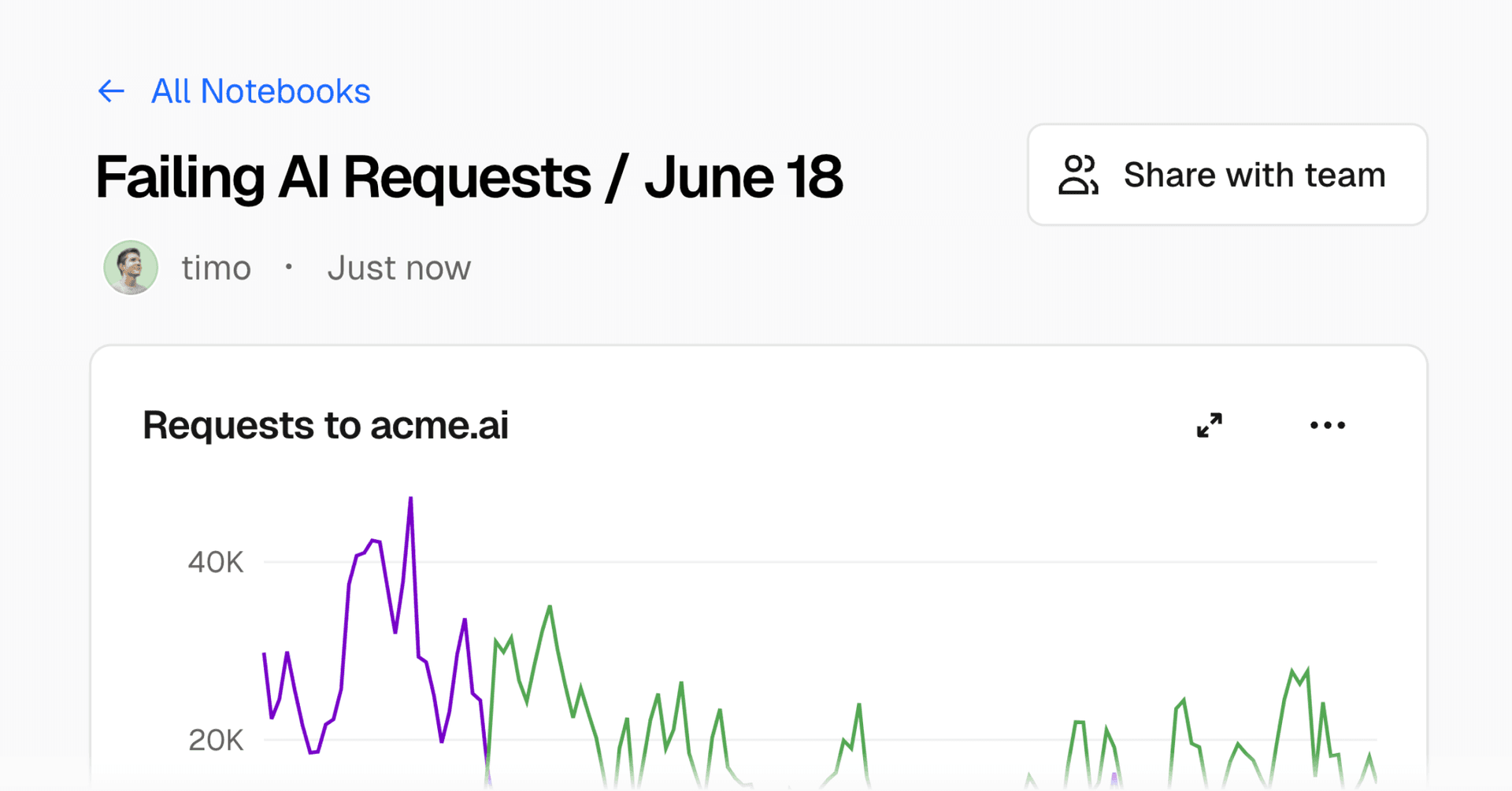This screenshot has height=791, width=1512.
Task: Click the 40K horizontal gridline
Action: click(x=866, y=562)
